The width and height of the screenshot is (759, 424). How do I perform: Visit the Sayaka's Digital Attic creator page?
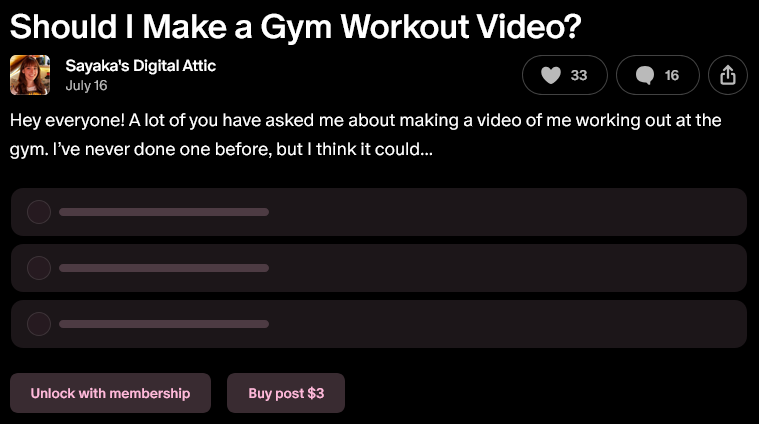tap(140, 66)
